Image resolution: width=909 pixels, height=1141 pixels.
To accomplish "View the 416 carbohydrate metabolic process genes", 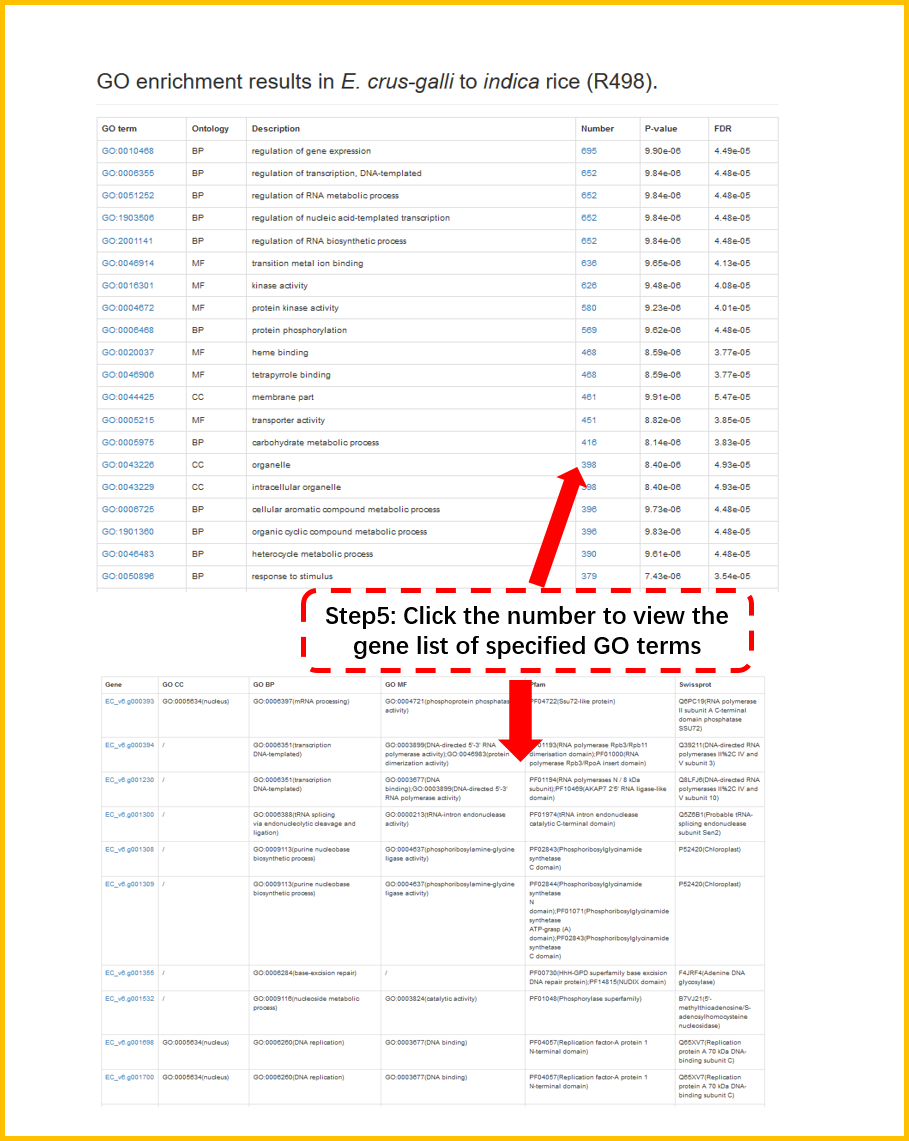I will coord(588,442).
